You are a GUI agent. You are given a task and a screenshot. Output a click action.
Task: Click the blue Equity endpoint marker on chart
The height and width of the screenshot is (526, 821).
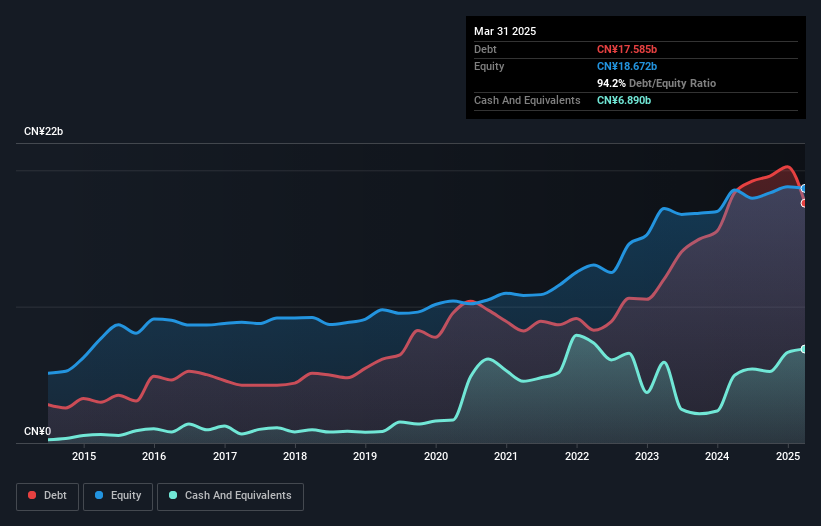804,189
